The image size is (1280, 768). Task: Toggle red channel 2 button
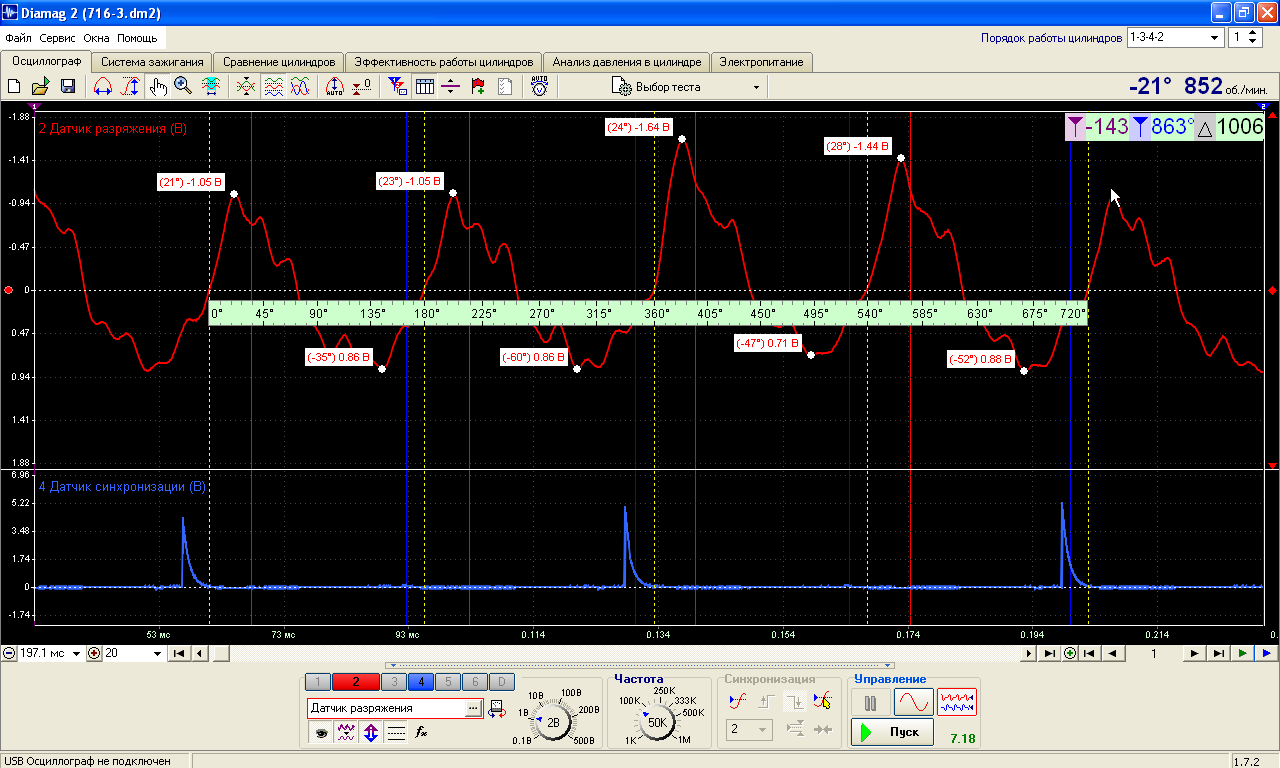tap(356, 682)
